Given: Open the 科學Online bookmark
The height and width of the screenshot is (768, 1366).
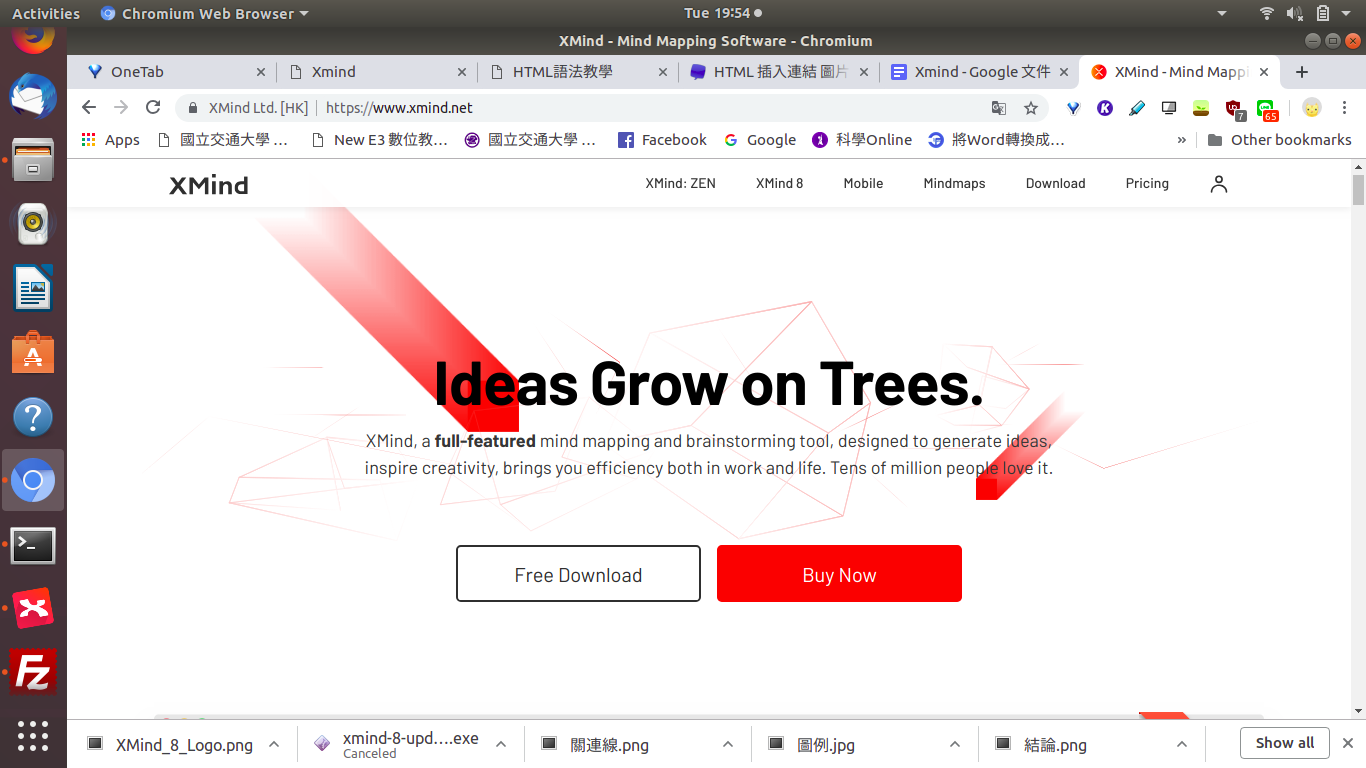Looking at the screenshot, I should [x=862, y=140].
